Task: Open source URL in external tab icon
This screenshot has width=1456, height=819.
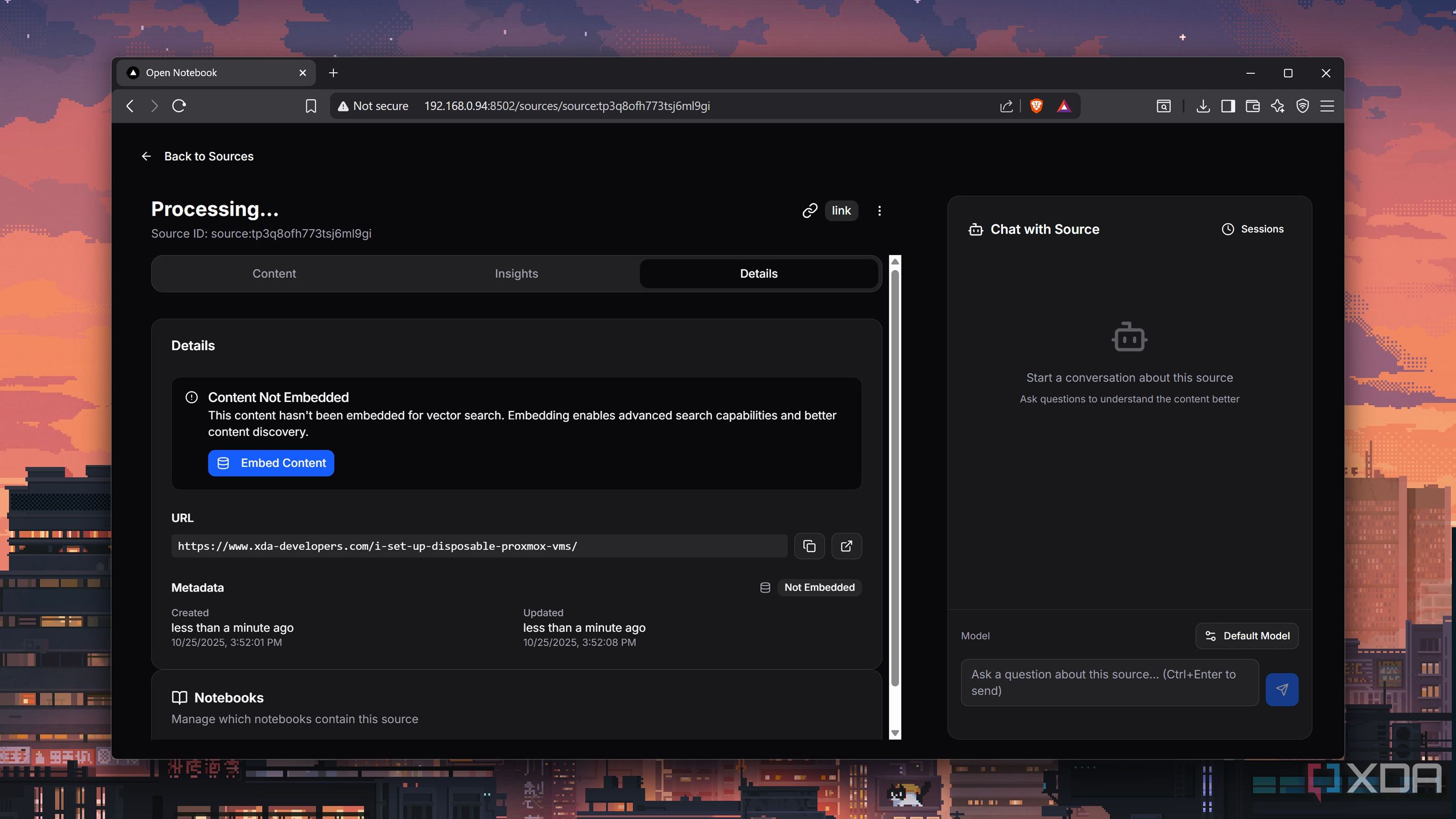Action: pos(846,546)
